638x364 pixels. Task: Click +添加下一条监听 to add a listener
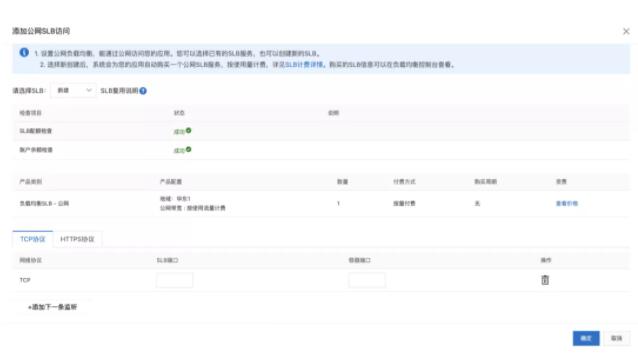tap(52, 307)
